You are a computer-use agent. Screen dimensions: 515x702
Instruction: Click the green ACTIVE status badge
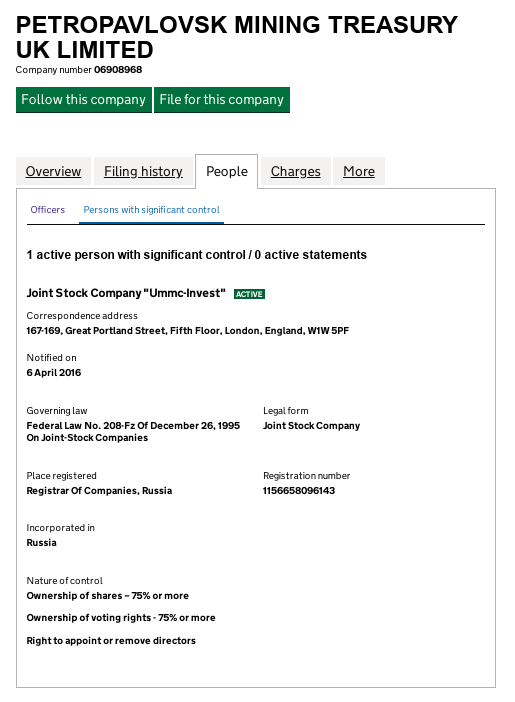click(249, 294)
